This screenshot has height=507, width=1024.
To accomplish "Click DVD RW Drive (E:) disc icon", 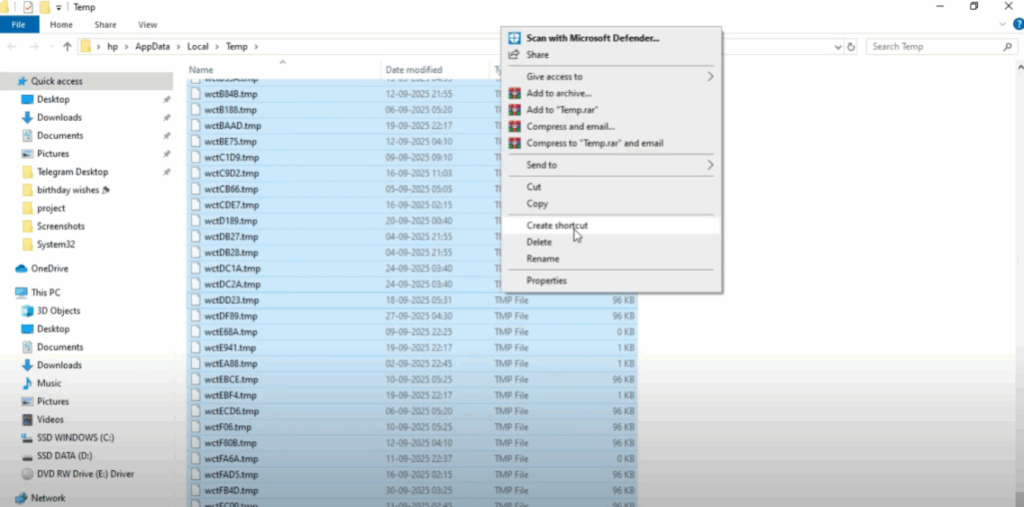I will [x=27, y=474].
